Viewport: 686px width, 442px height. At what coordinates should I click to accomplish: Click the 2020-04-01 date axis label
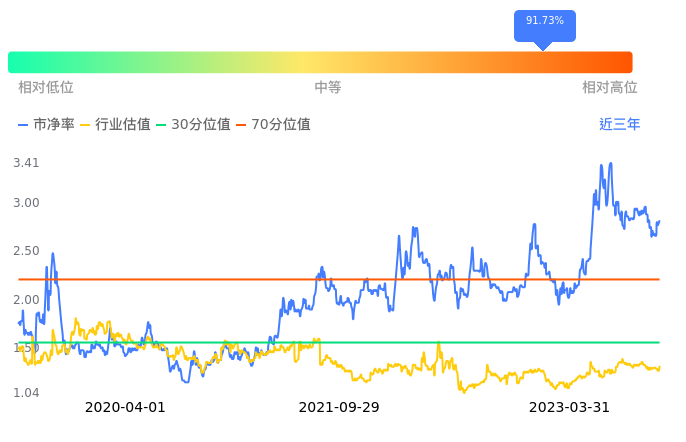pos(125,408)
